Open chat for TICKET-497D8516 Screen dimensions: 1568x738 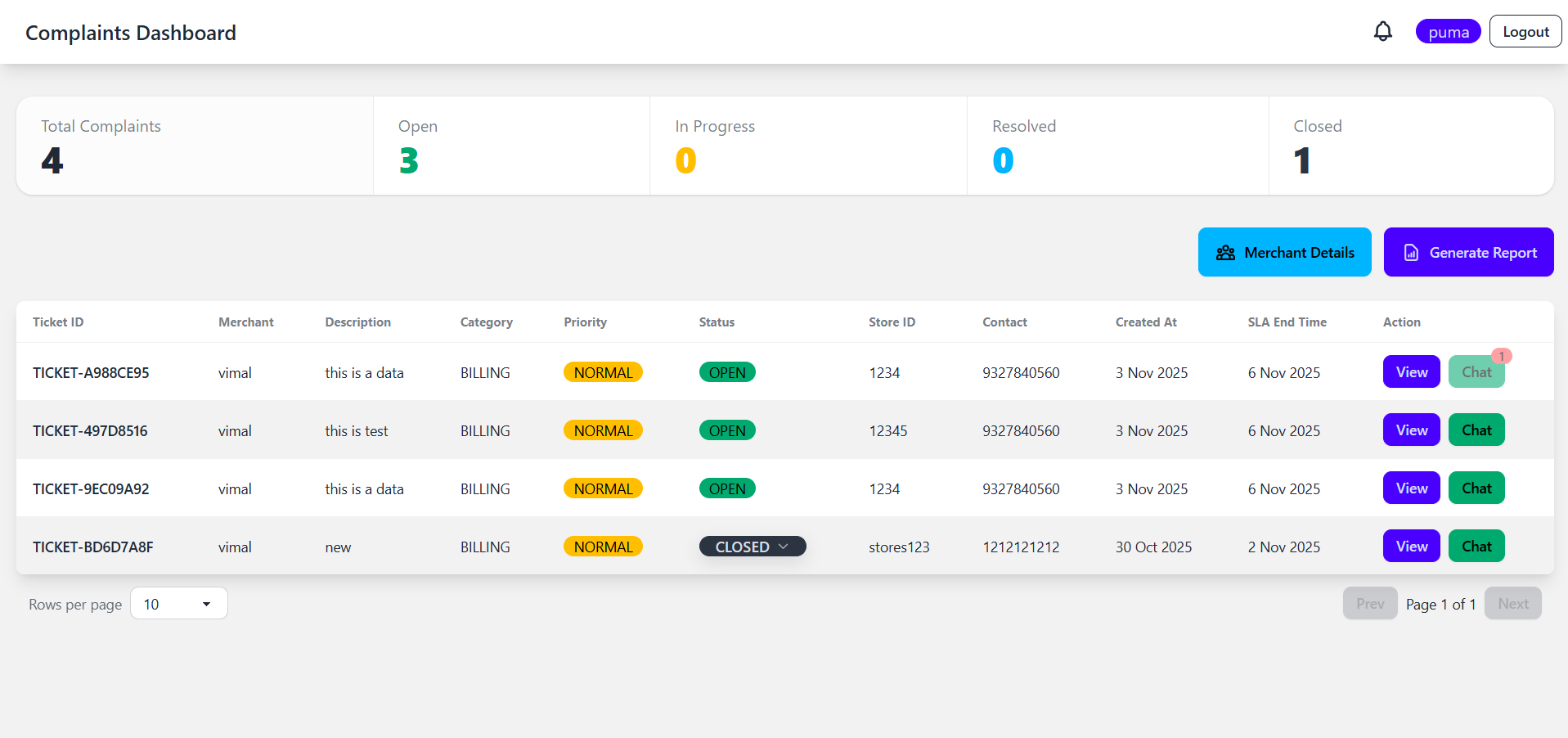pos(1476,430)
